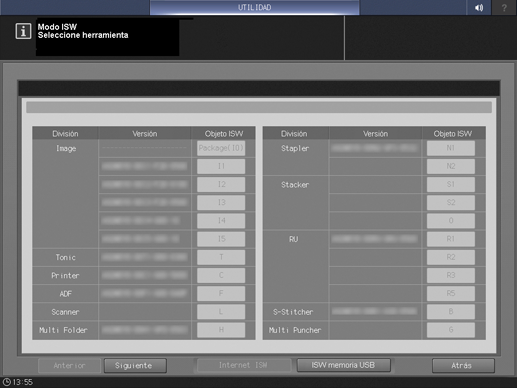The height and width of the screenshot is (388, 517).
Task: Go to the Siguiente page
Action: tap(135, 366)
